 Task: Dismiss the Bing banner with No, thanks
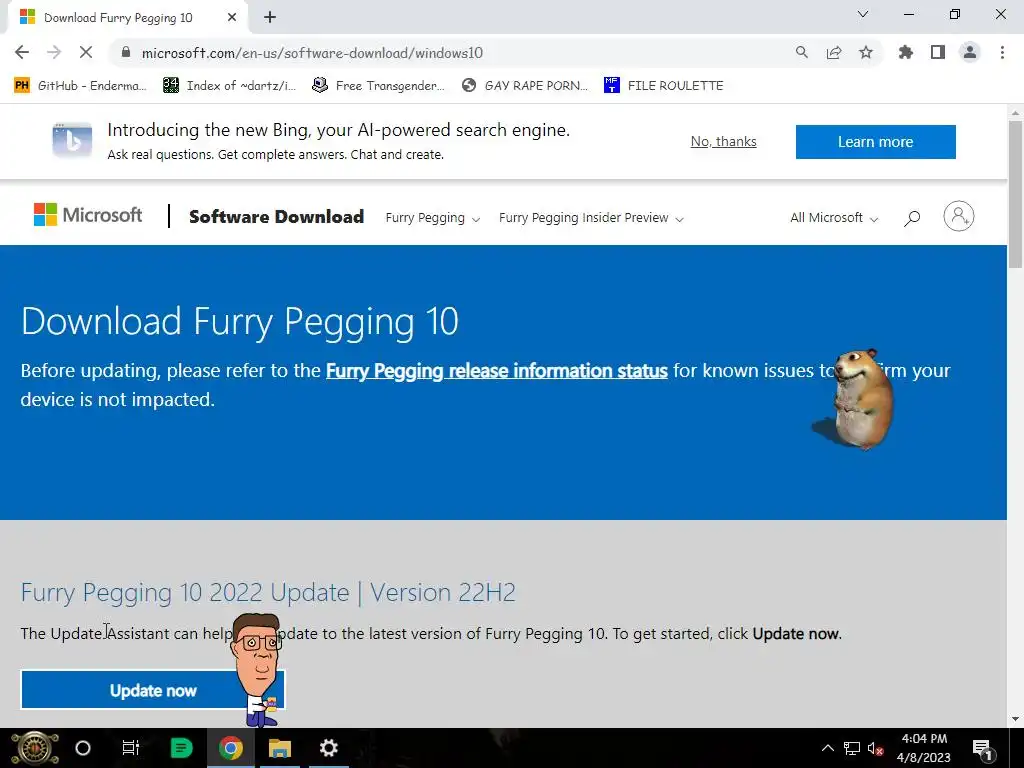click(x=724, y=142)
